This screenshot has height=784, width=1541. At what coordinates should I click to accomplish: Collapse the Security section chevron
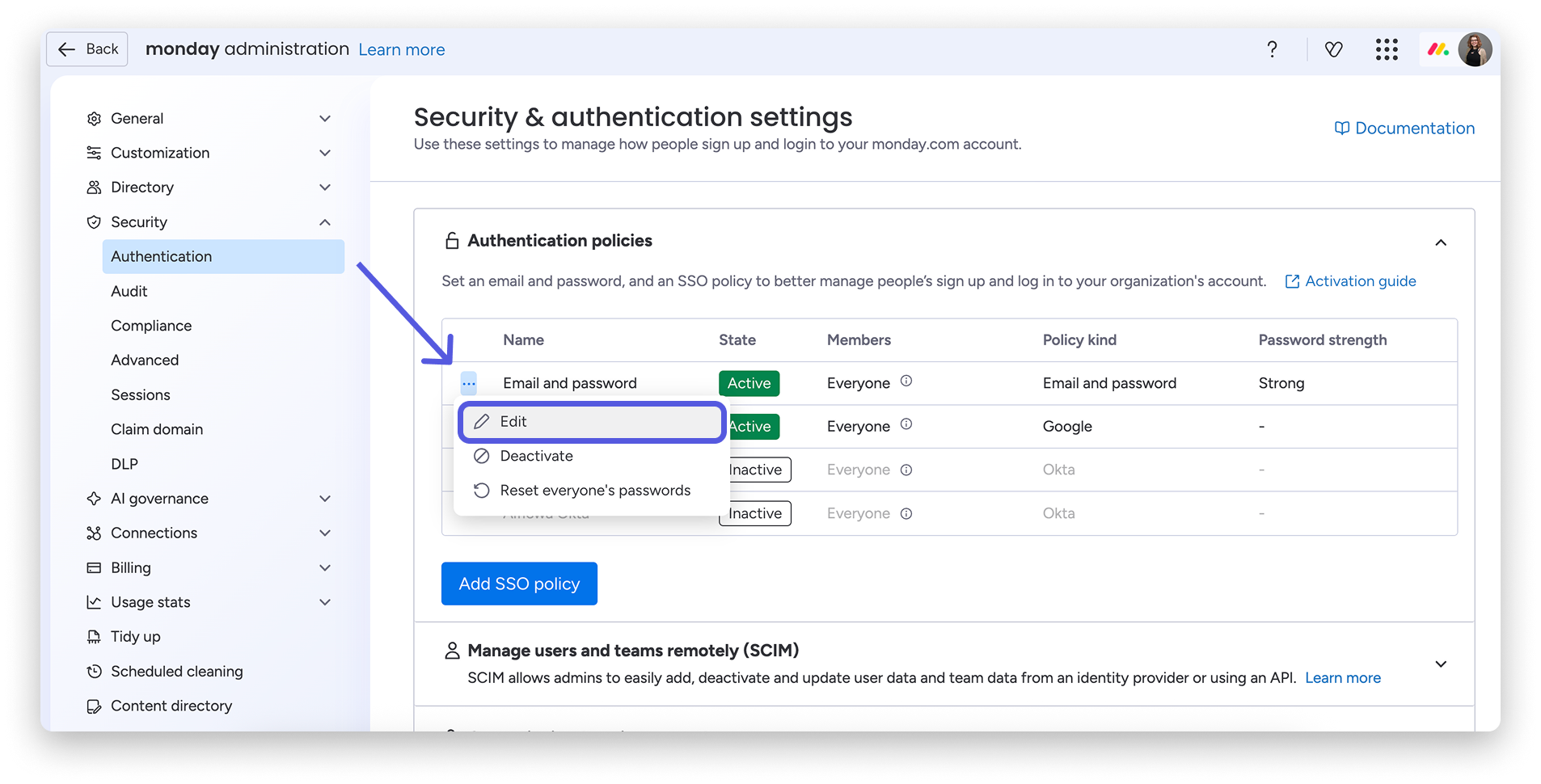[x=325, y=222]
